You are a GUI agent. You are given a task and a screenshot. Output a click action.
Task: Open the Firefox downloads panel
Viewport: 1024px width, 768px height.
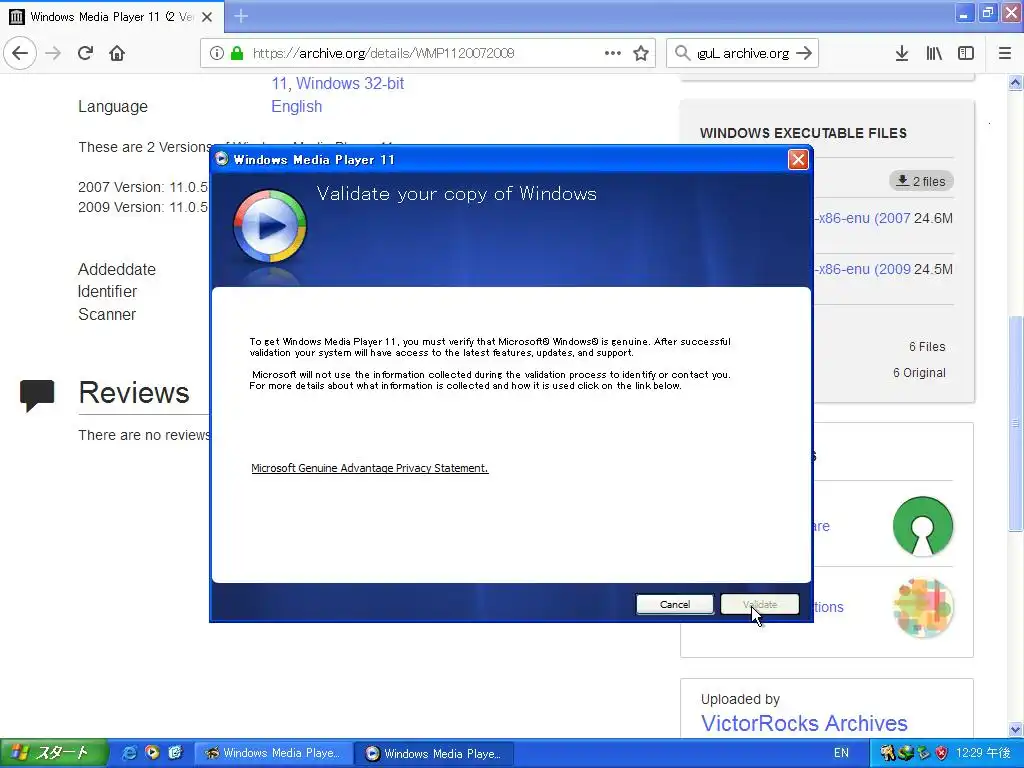click(x=902, y=53)
